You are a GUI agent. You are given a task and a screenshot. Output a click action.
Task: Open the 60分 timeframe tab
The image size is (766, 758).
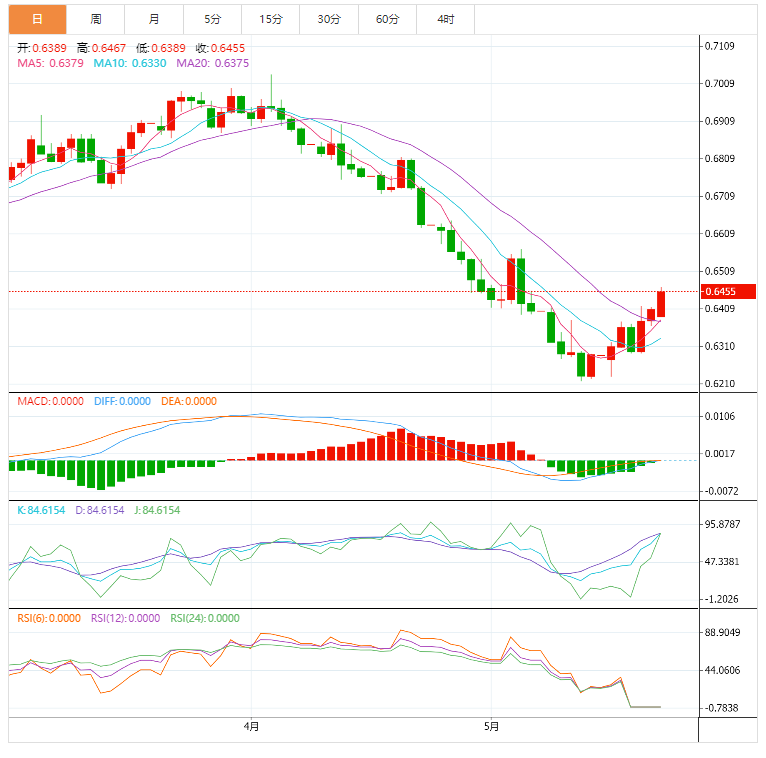coord(387,19)
